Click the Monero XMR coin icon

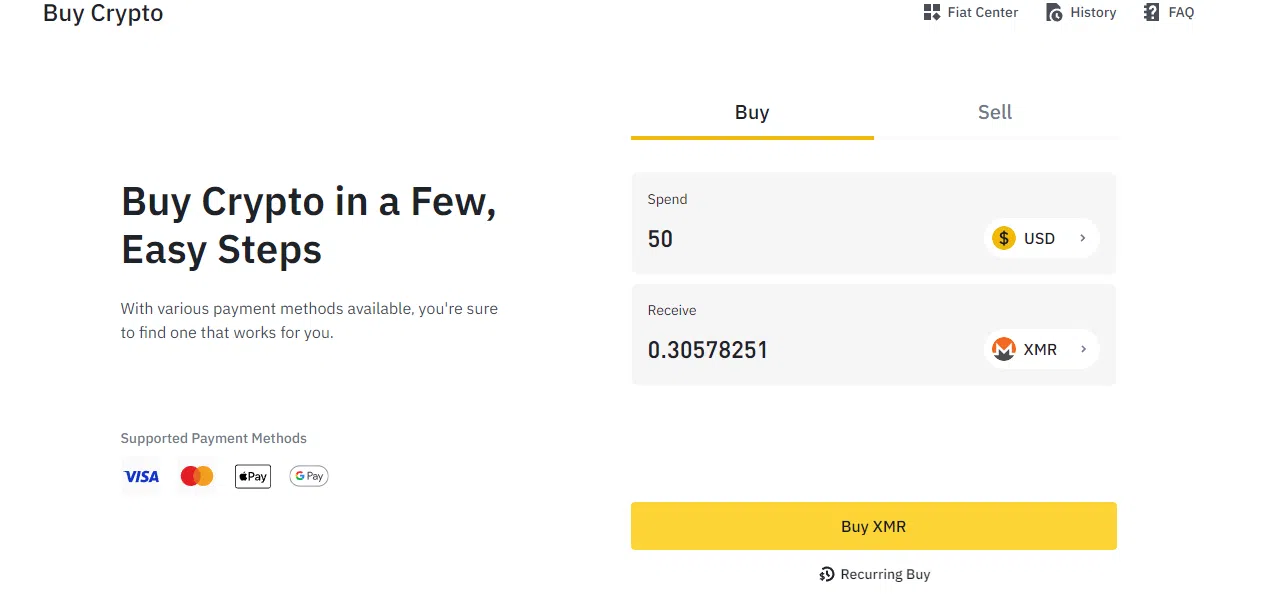click(x=1003, y=349)
